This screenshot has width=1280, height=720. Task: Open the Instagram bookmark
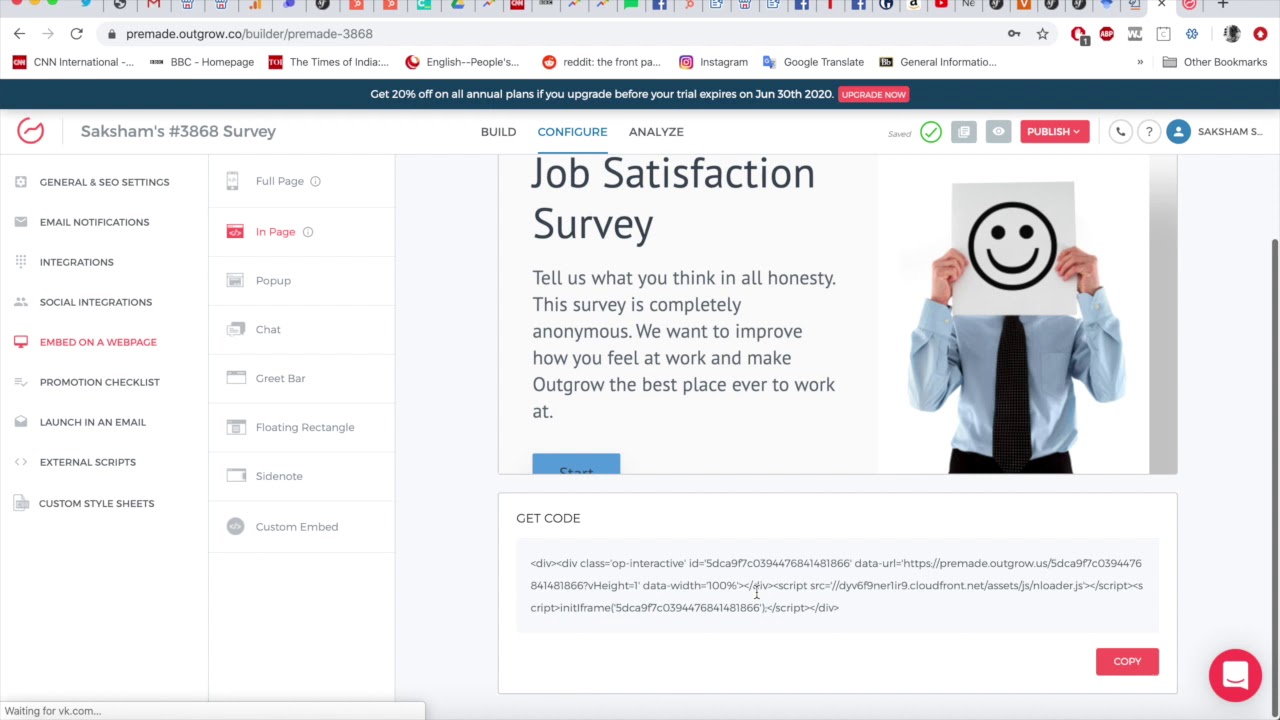click(713, 62)
